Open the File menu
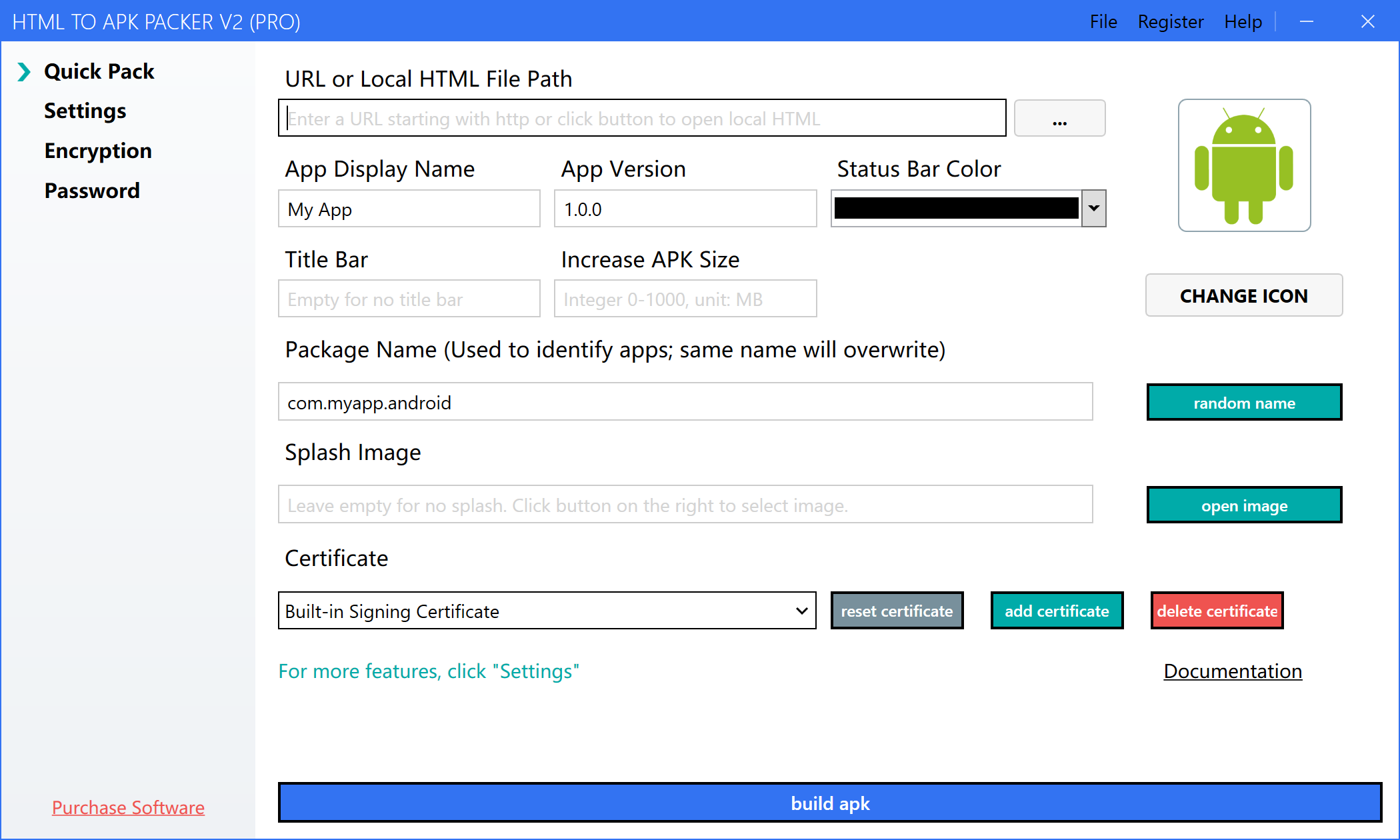Viewport: 1400px width, 840px height. coord(1103,21)
